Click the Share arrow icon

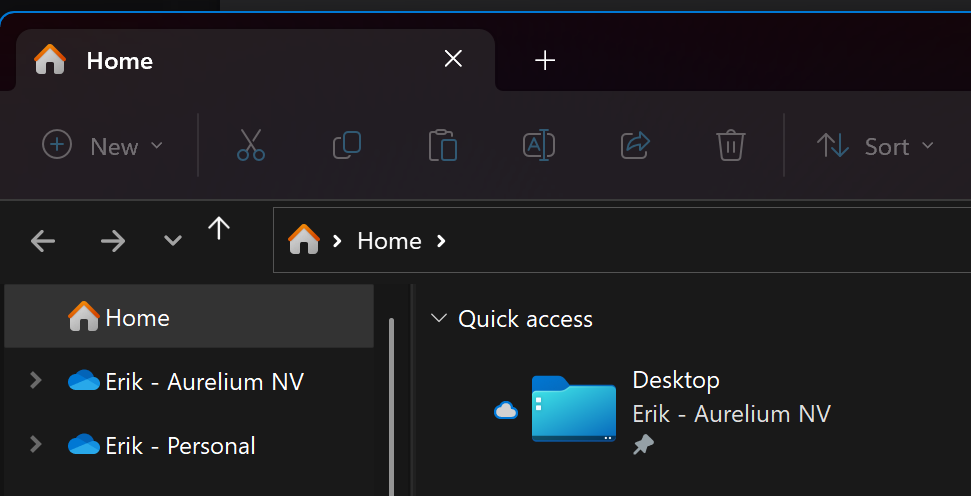[x=635, y=146]
